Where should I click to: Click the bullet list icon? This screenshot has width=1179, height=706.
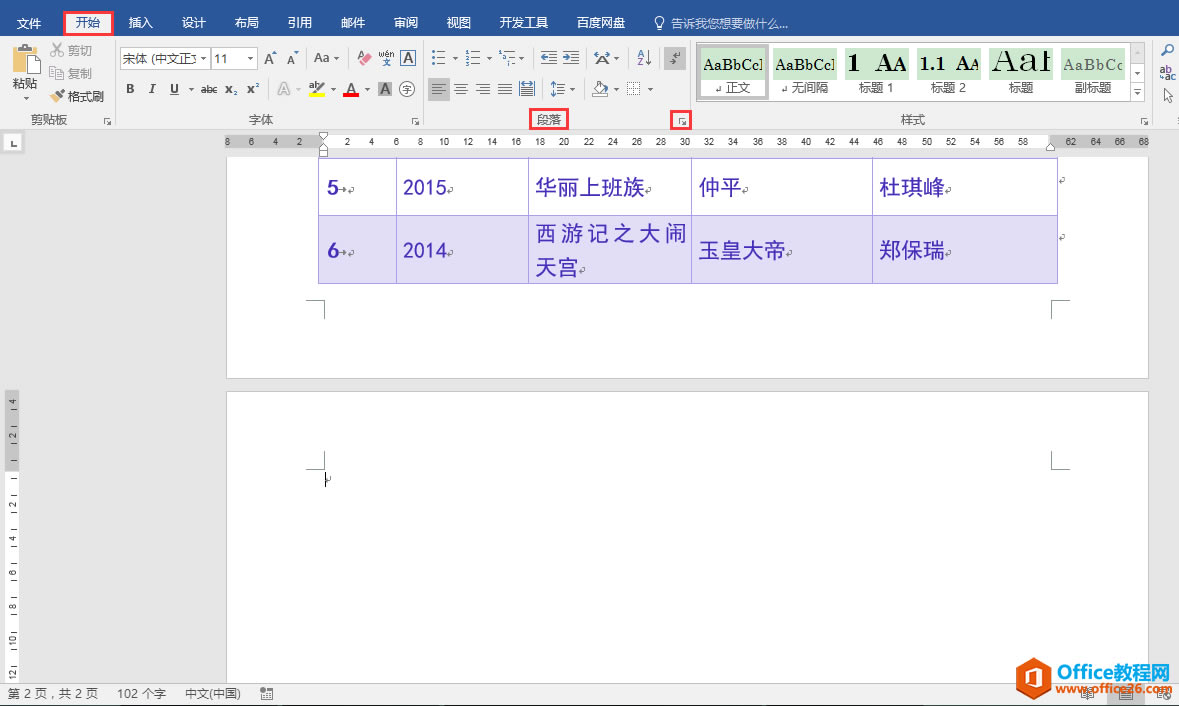pyautogui.click(x=438, y=58)
